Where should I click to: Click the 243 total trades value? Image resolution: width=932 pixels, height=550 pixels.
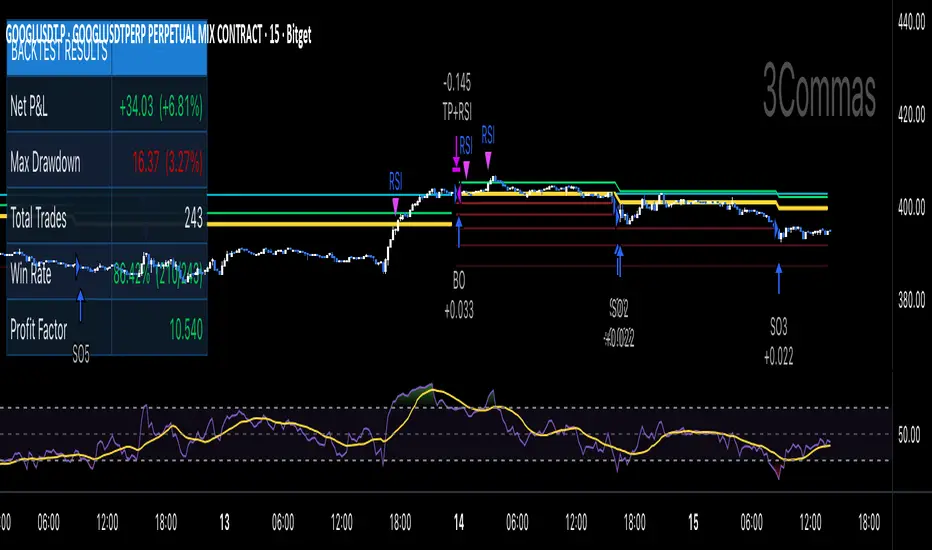coord(193,218)
